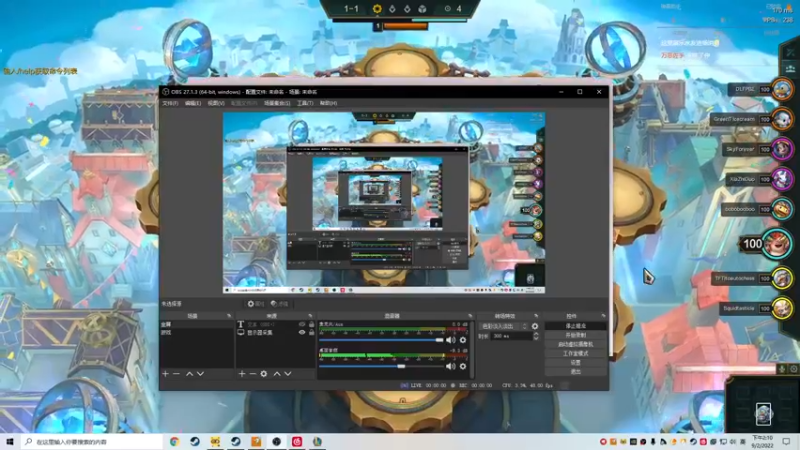Move the scene up with the arrow icon
800x450 pixels.
tap(189, 374)
